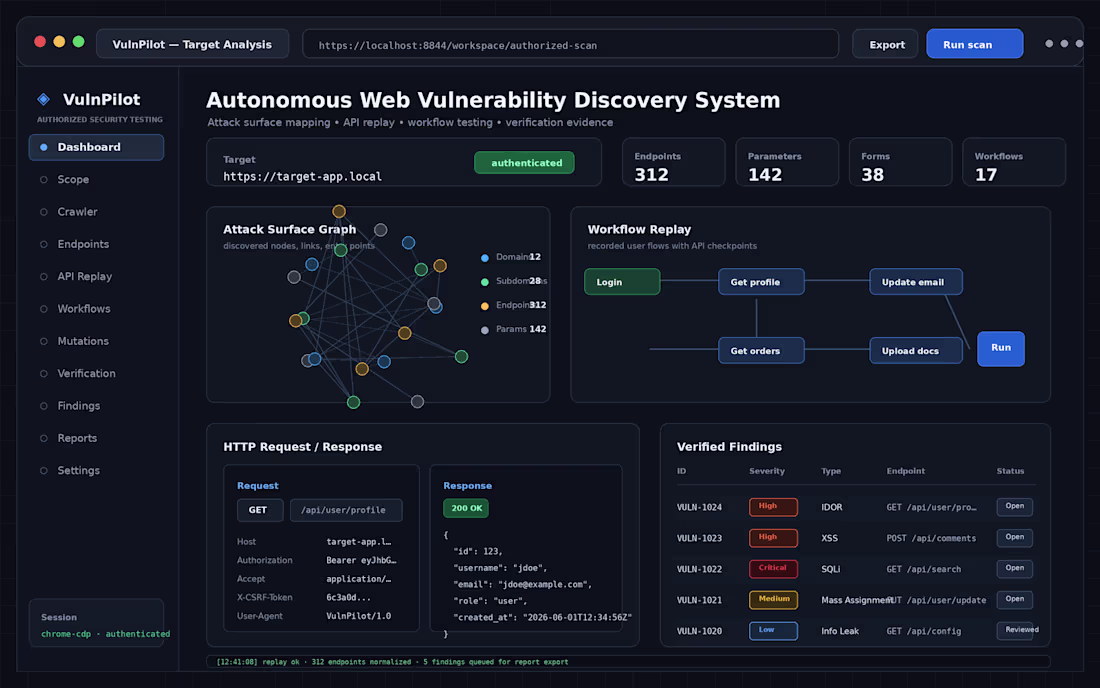The image size is (1100, 688).
Task: Click the Low severity badge
Action: click(773, 630)
